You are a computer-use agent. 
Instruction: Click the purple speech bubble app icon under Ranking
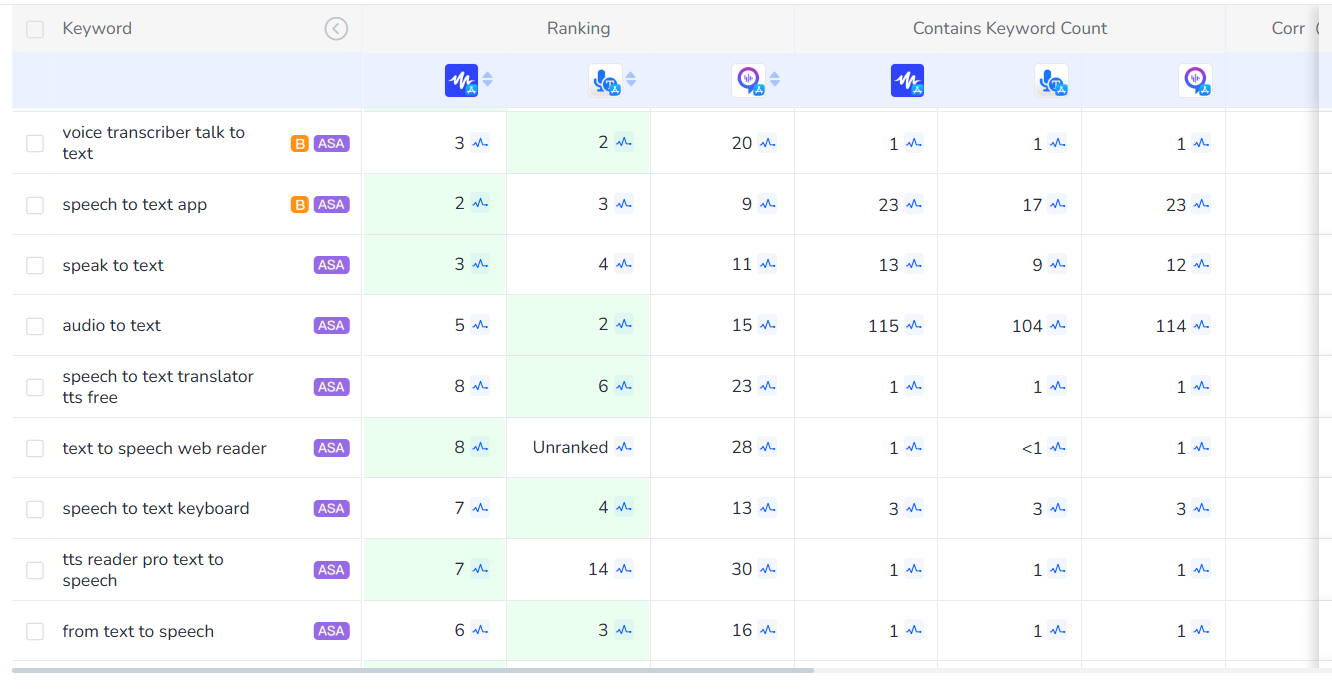click(x=748, y=80)
